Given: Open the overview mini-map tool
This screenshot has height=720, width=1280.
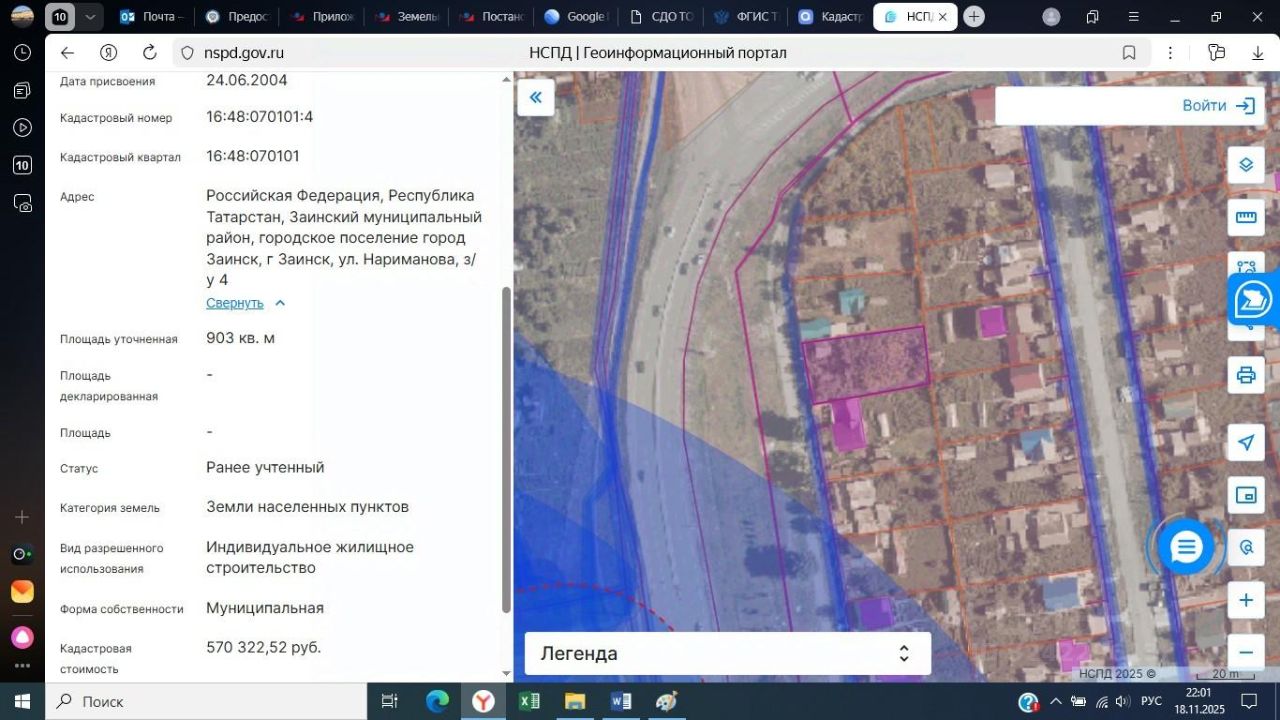Looking at the screenshot, I should pyautogui.click(x=1246, y=495).
